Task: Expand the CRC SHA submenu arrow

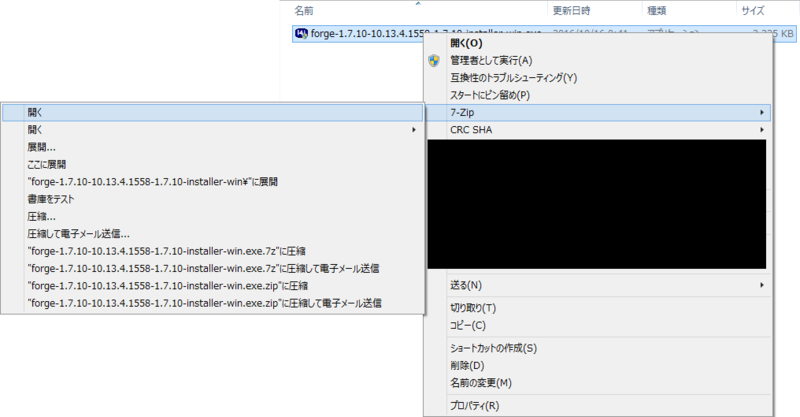Action: [762, 130]
